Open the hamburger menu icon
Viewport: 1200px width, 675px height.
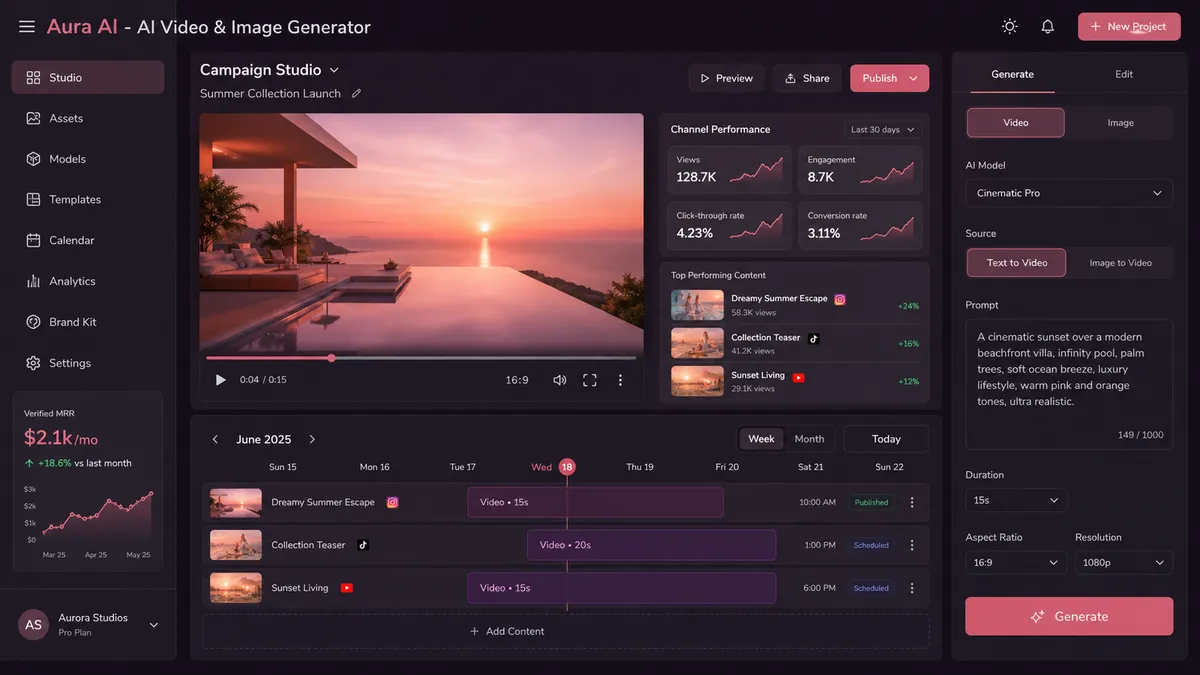[x=27, y=27]
